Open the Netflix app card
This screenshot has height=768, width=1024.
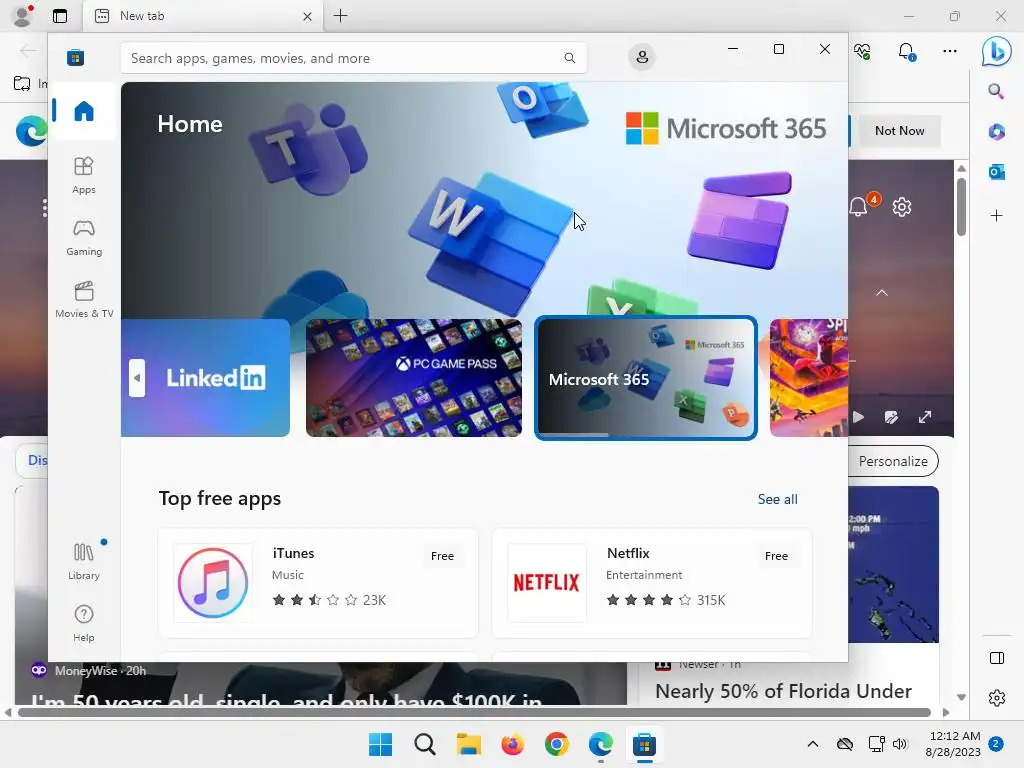(652, 583)
